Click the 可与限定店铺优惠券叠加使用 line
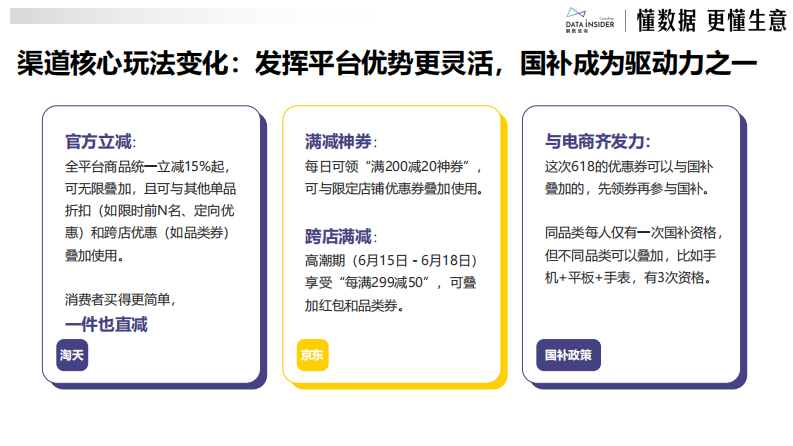 (394, 189)
